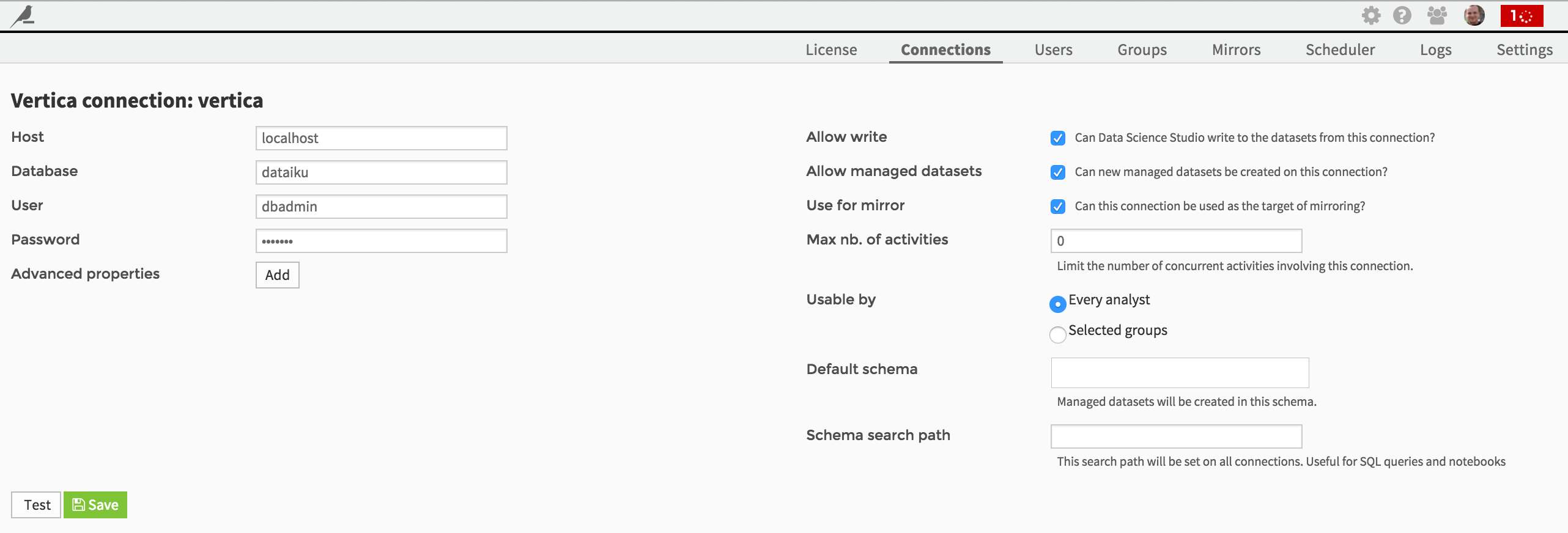This screenshot has height=533, width=1568.
Task: Add an advanced property
Action: coord(278,275)
